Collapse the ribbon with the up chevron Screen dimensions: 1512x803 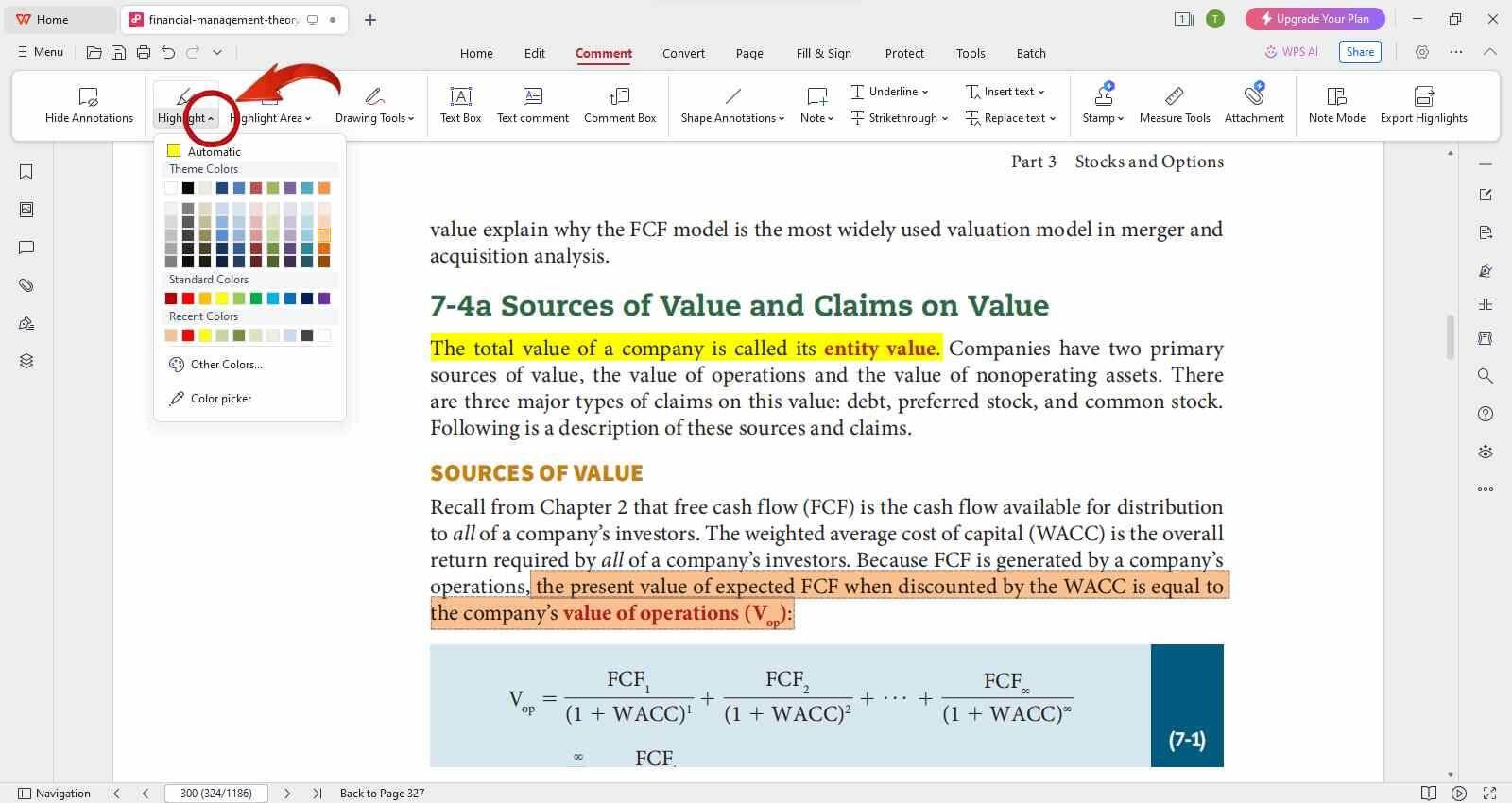coord(1490,52)
